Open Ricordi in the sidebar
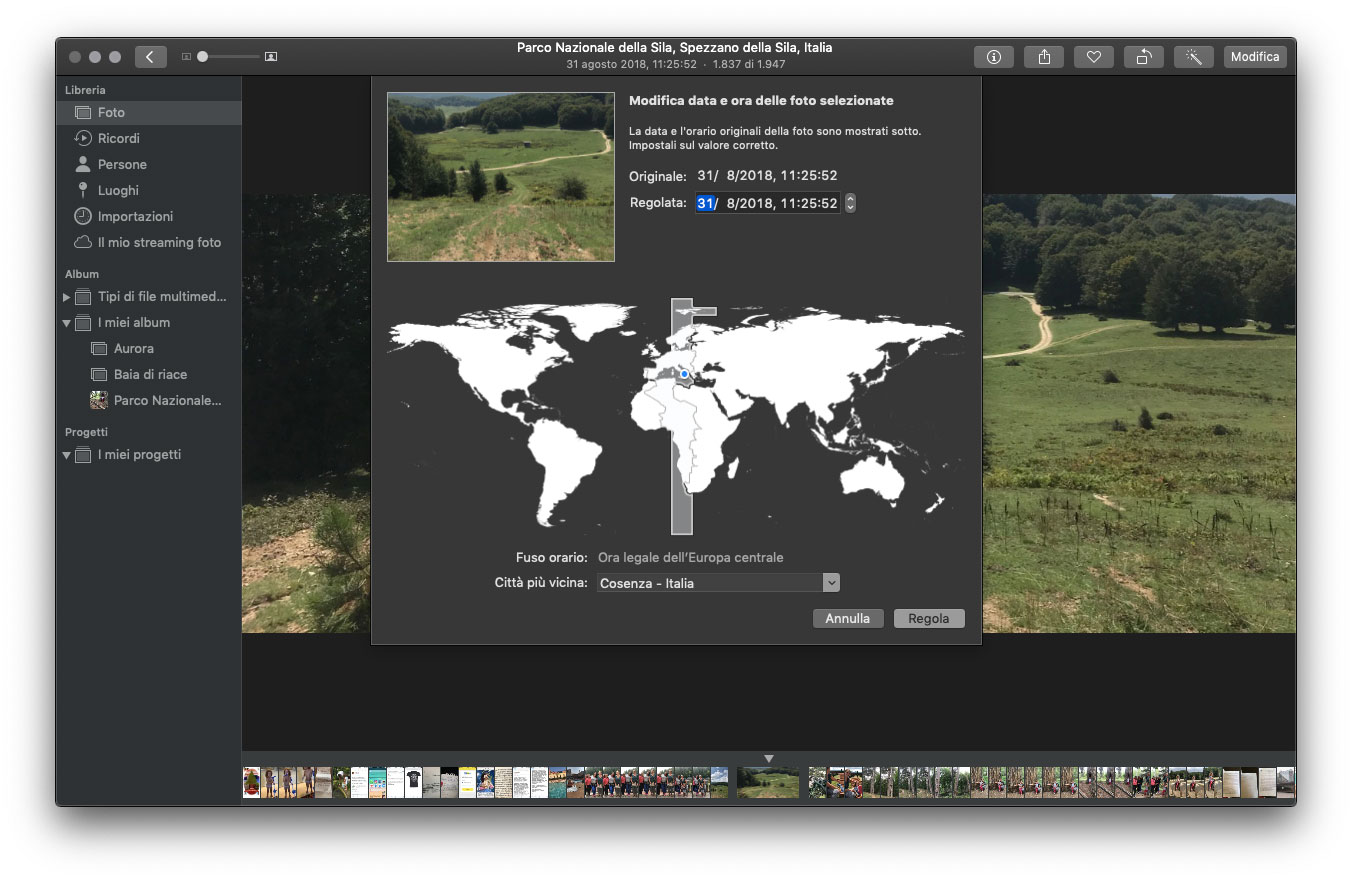Screen dimensions: 1352x880 [x=118, y=139]
